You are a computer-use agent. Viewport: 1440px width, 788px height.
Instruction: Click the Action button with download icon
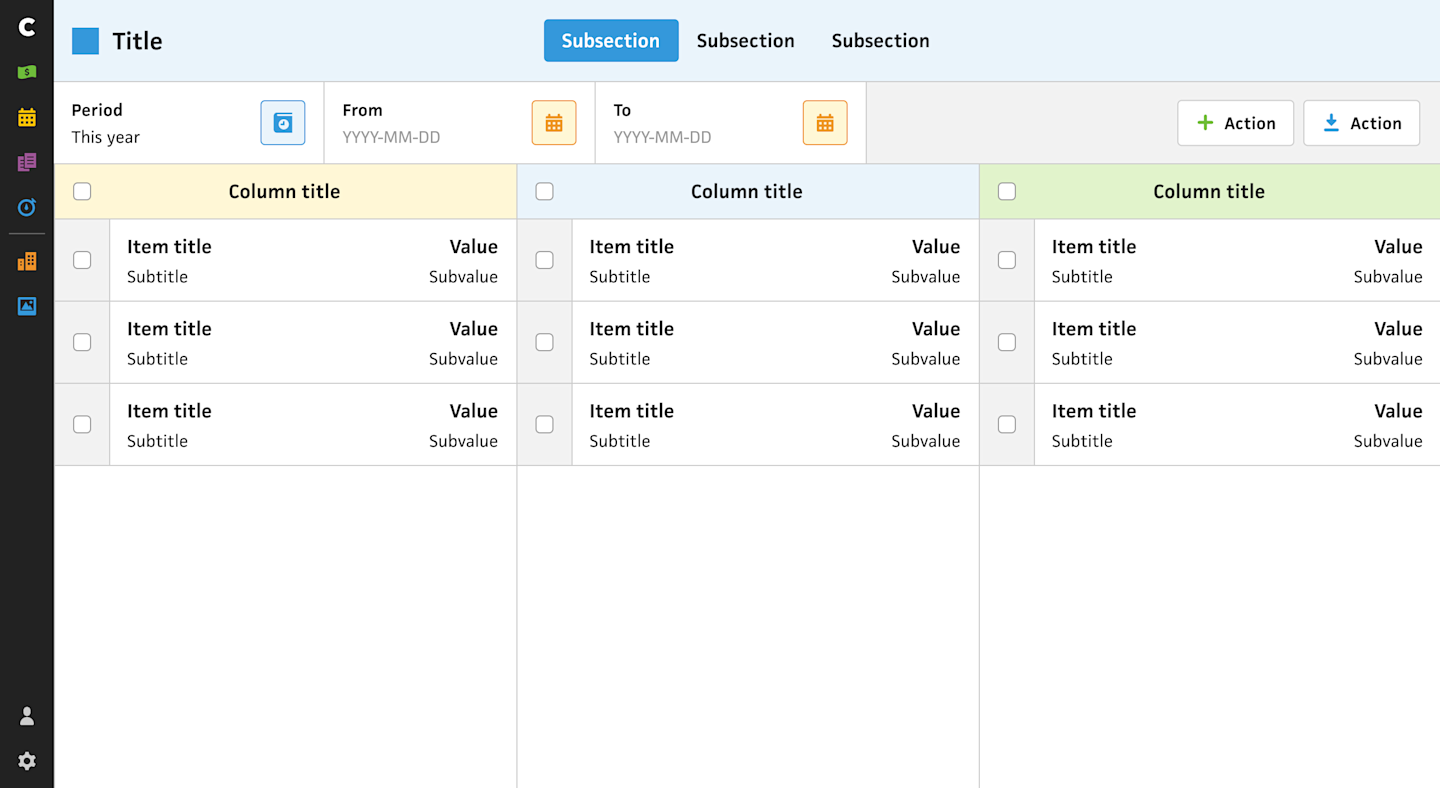point(1361,123)
